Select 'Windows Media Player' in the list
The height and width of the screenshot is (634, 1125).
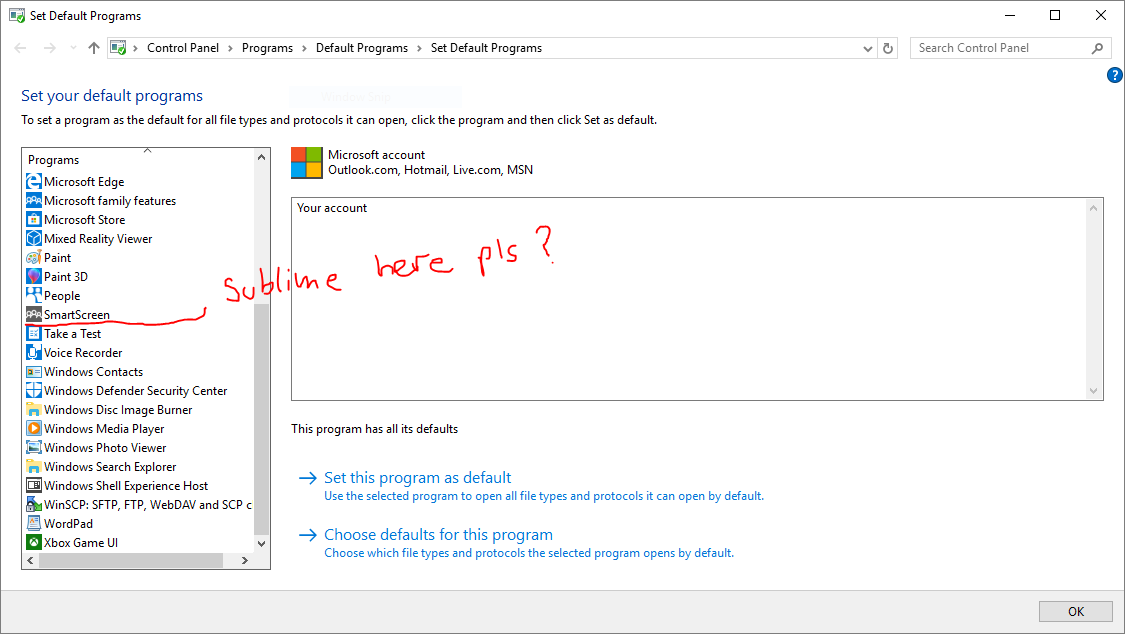click(104, 429)
